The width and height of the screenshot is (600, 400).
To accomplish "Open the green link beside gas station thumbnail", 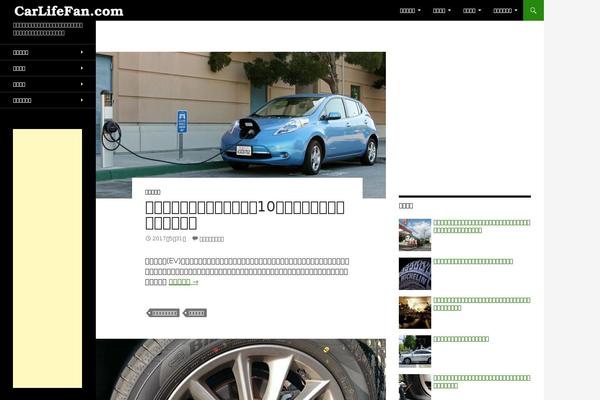I will click(482, 226).
